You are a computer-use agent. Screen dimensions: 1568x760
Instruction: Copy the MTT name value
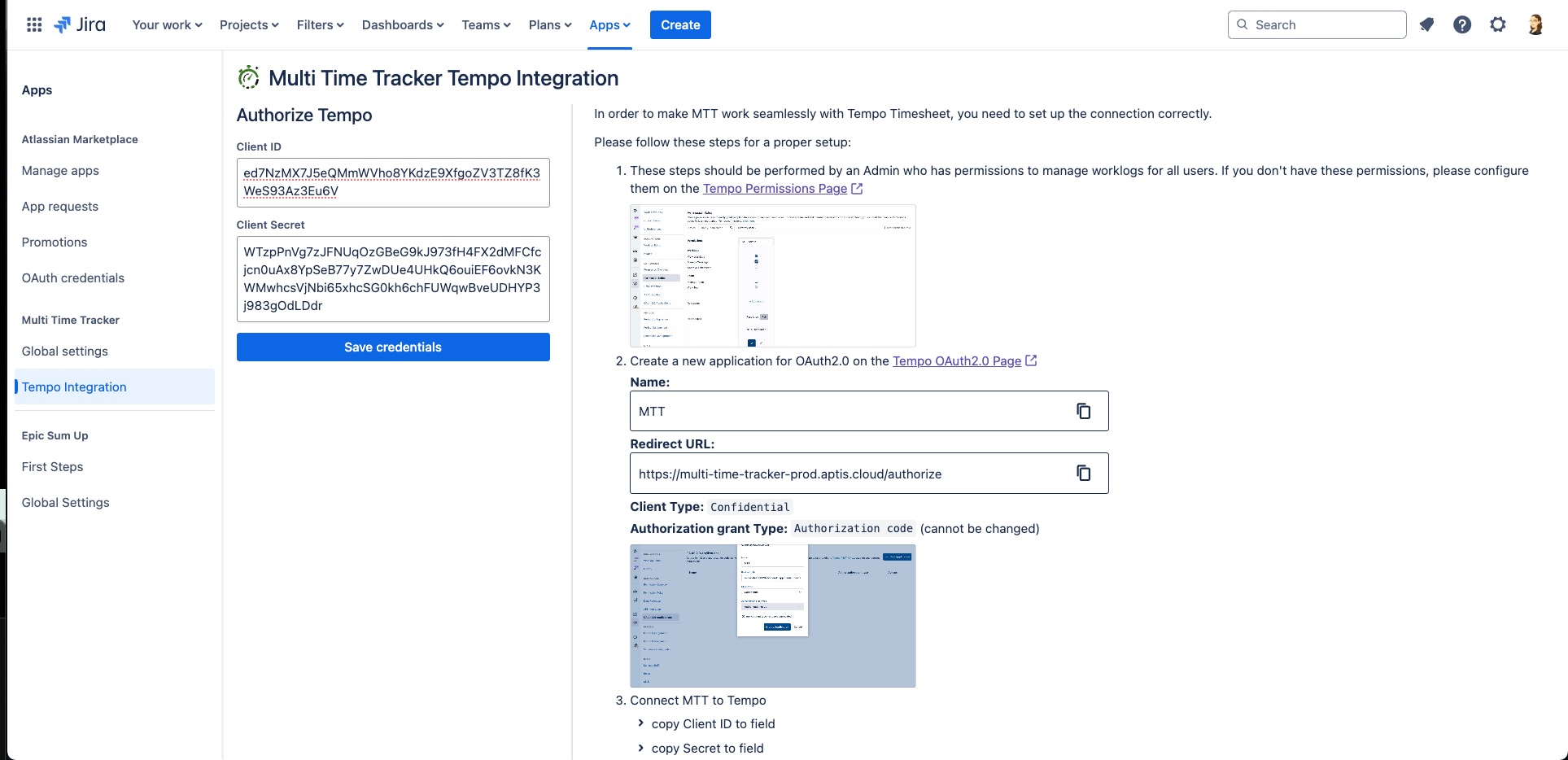[x=1083, y=411]
